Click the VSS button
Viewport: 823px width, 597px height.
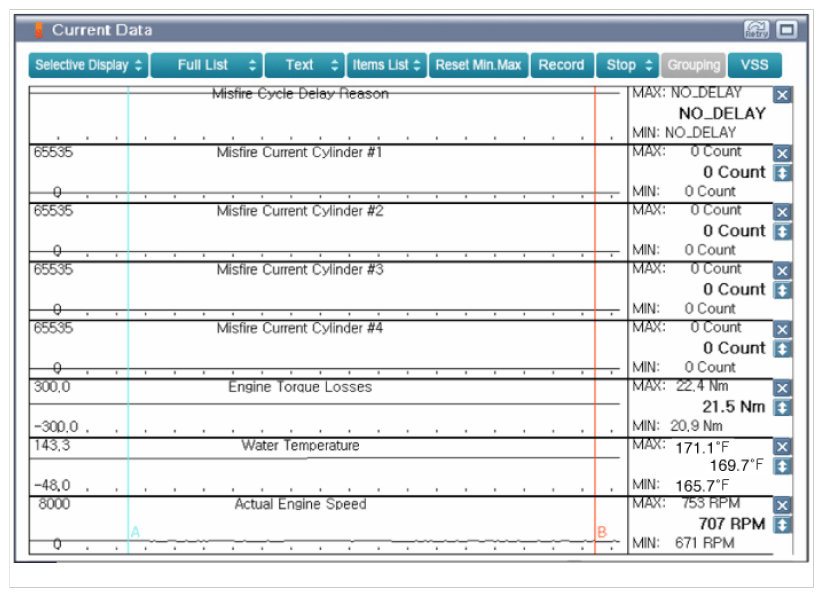pyautogui.click(x=754, y=65)
